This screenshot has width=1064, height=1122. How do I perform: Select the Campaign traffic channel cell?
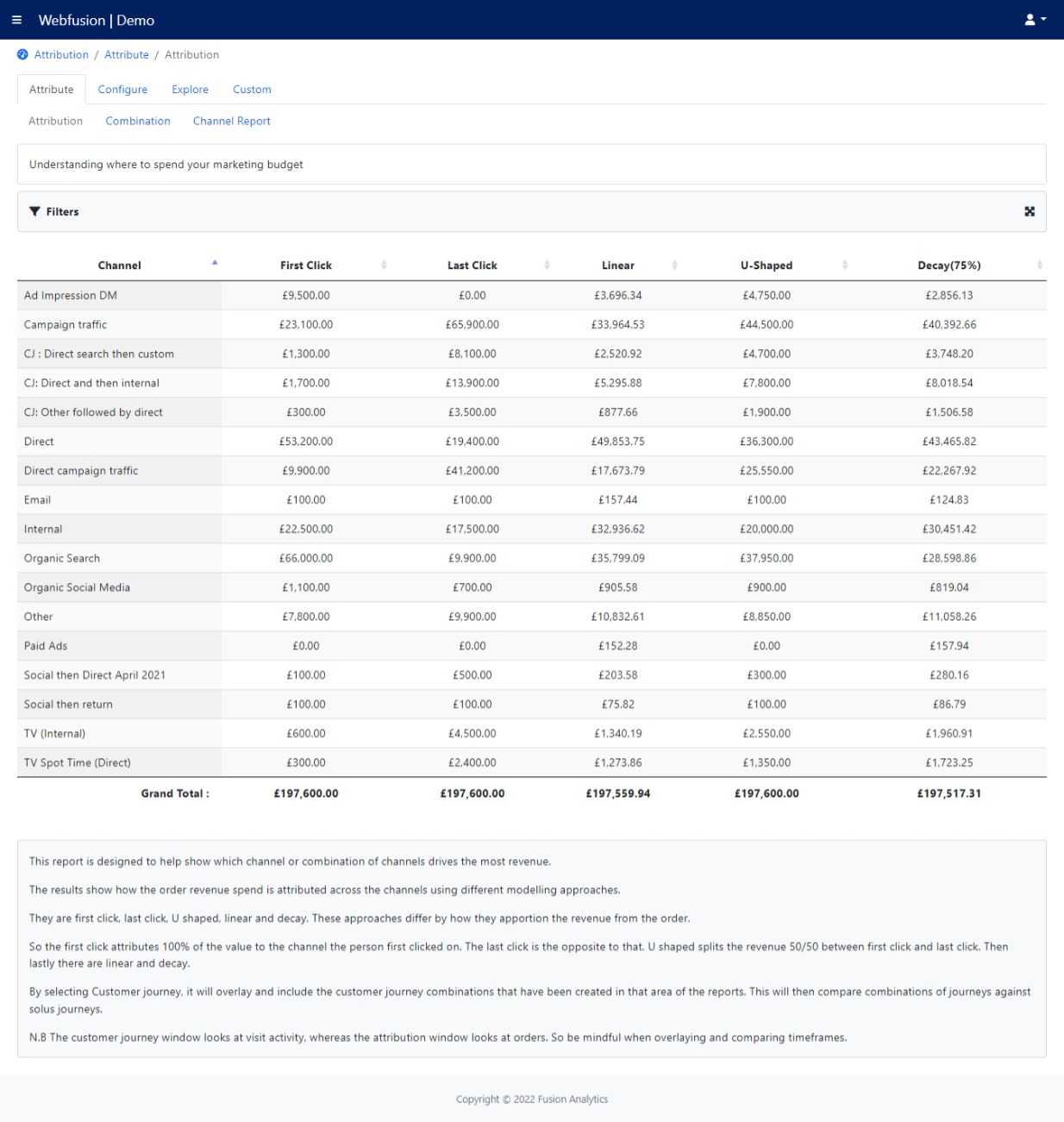[x=119, y=325]
